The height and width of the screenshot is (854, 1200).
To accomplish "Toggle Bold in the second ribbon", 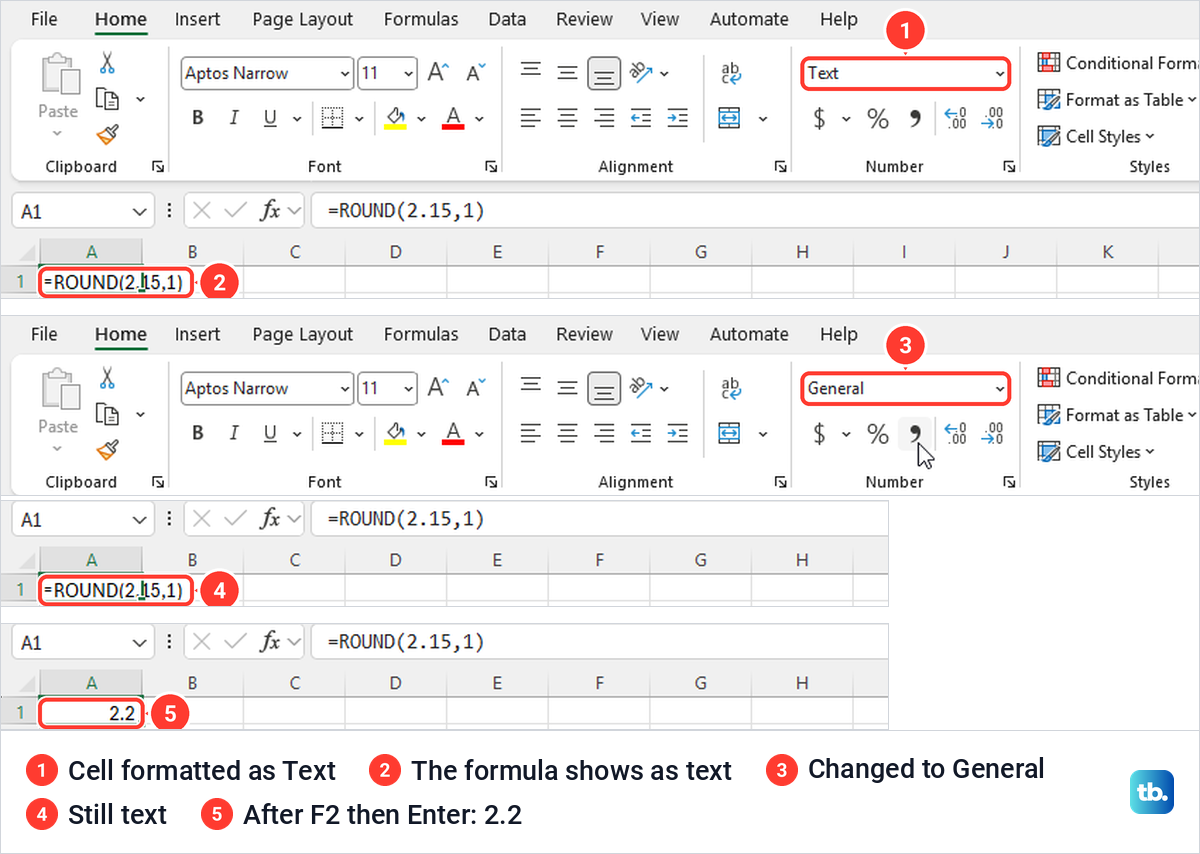I will tap(198, 433).
